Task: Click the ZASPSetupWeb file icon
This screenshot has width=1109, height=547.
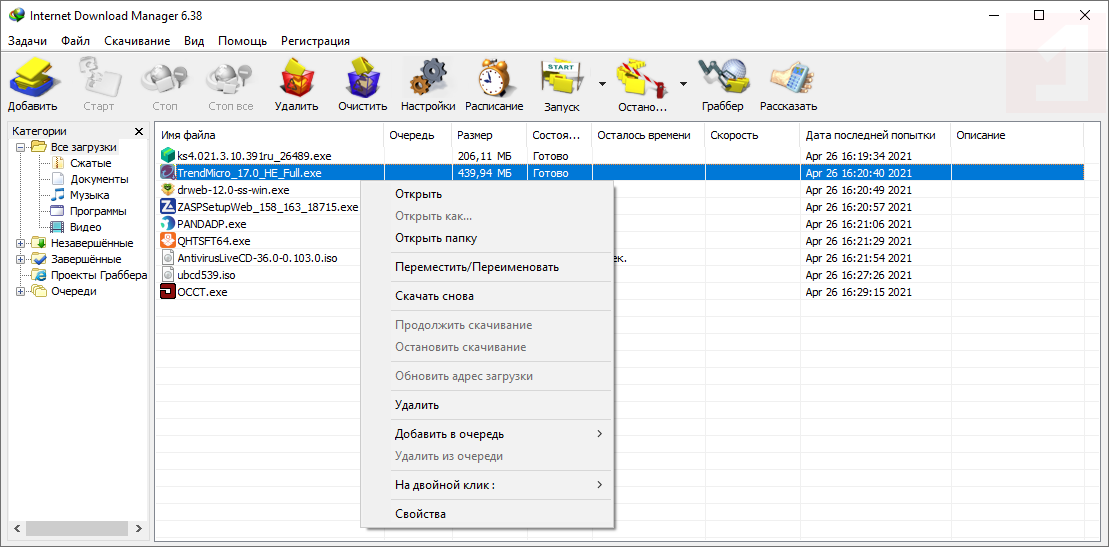Action: pyautogui.click(x=168, y=207)
